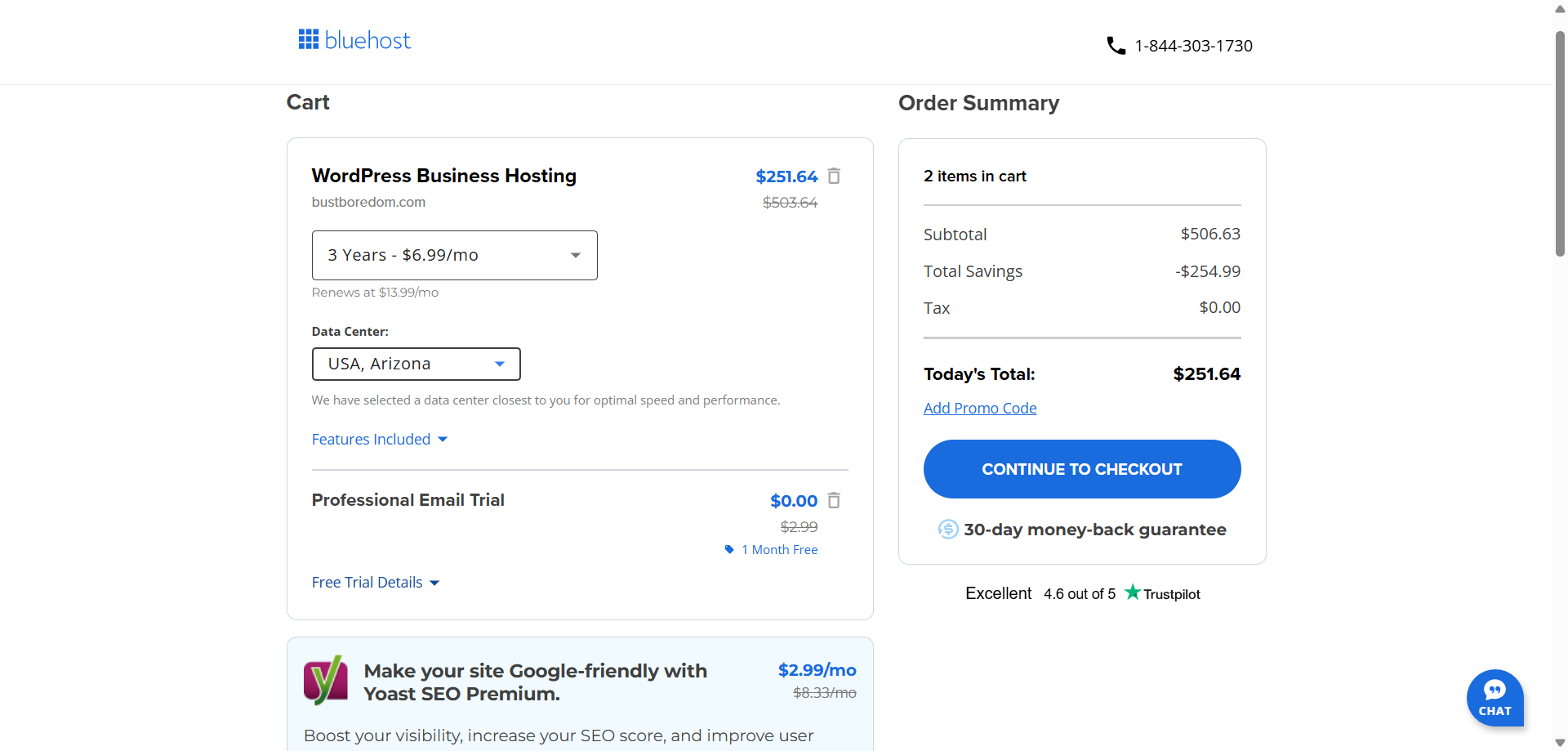Open the USA, Arizona data center dropdown
The width and height of the screenshot is (1568, 751).
click(x=416, y=364)
